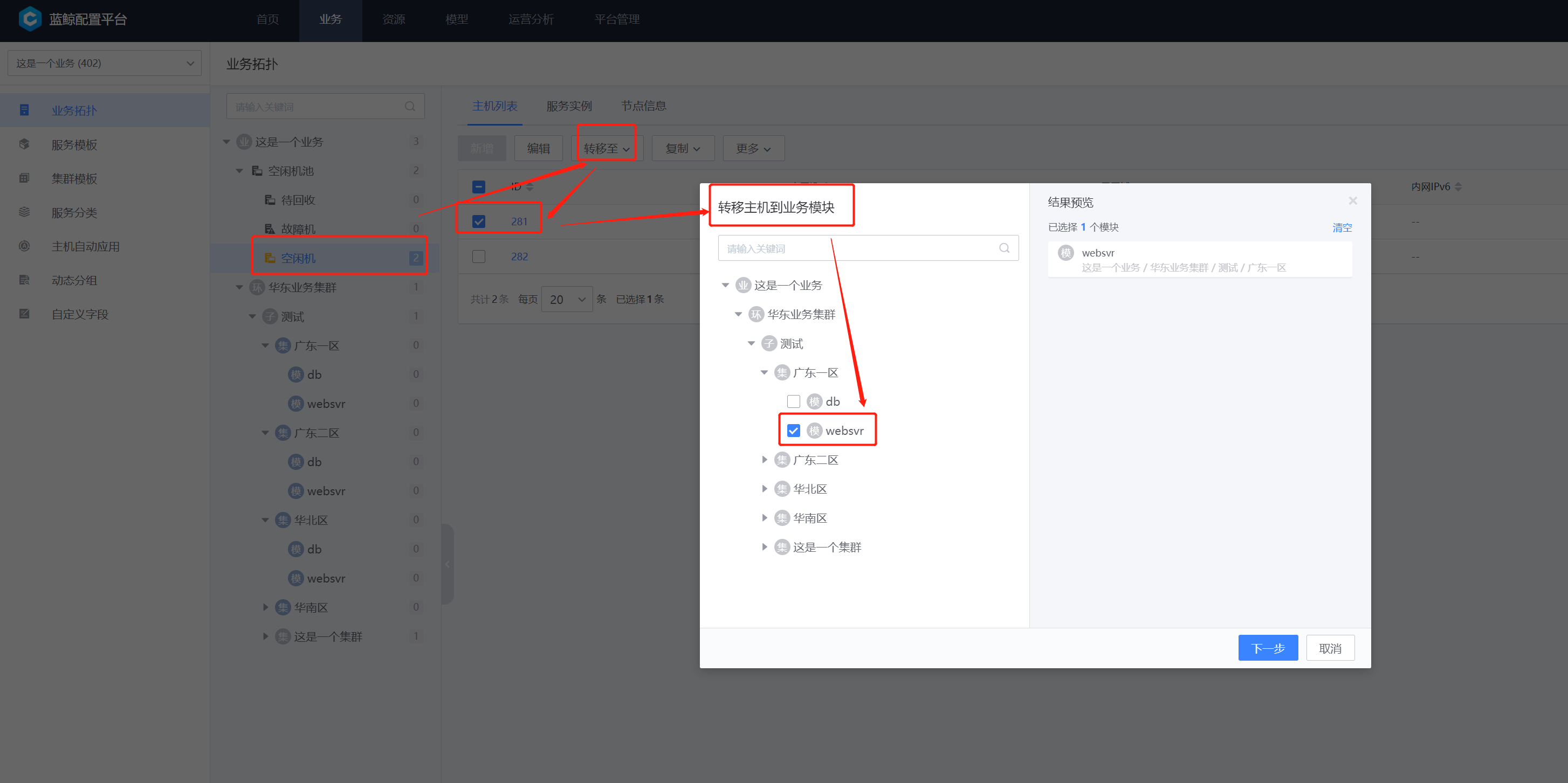1568x783 pixels.
Task: Click the 动态分组 sidebar icon
Action: click(x=24, y=280)
